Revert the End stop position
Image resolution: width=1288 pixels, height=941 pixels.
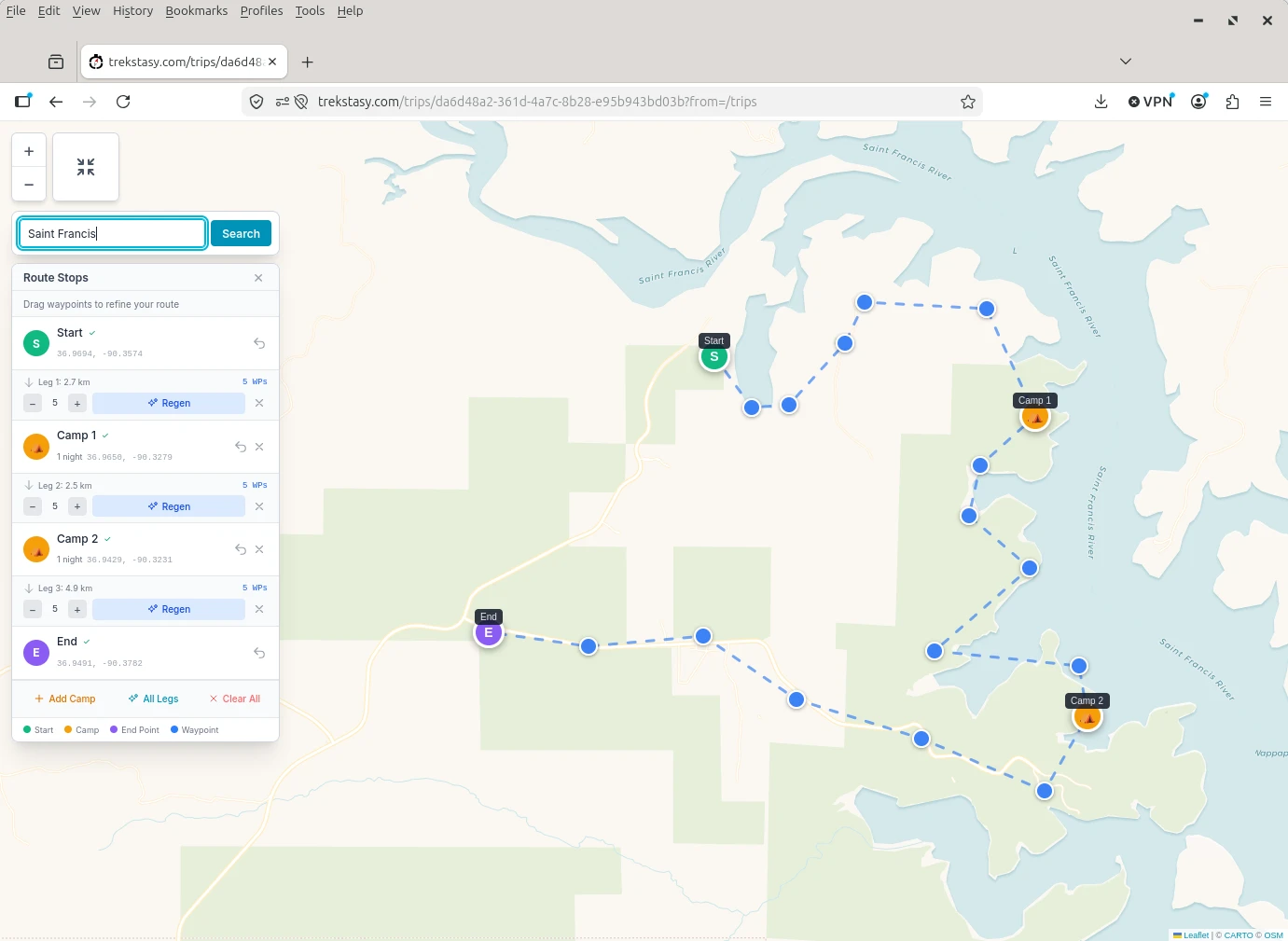[x=259, y=653]
